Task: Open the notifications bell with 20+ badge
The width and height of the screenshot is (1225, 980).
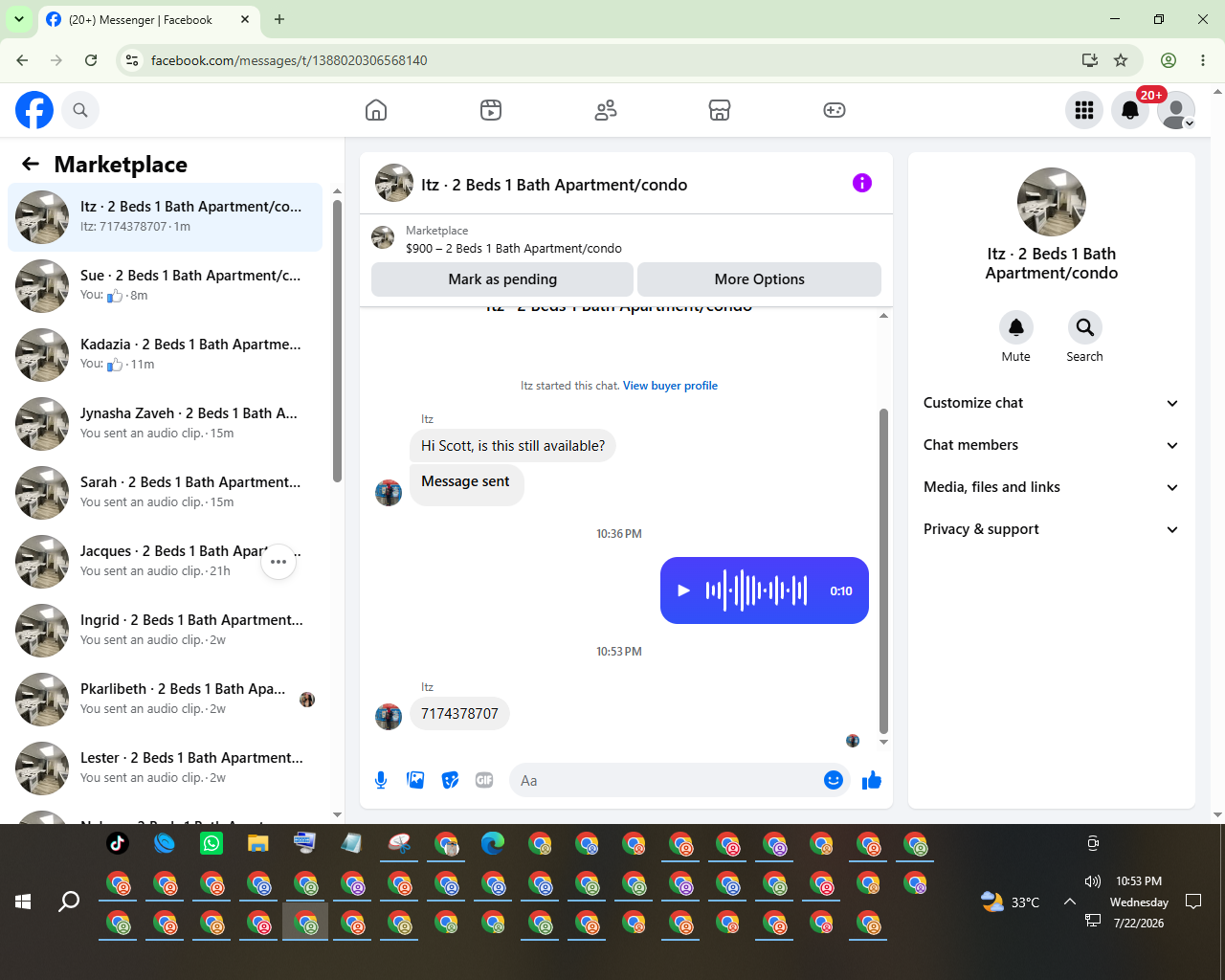Action: pos(1130,110)
